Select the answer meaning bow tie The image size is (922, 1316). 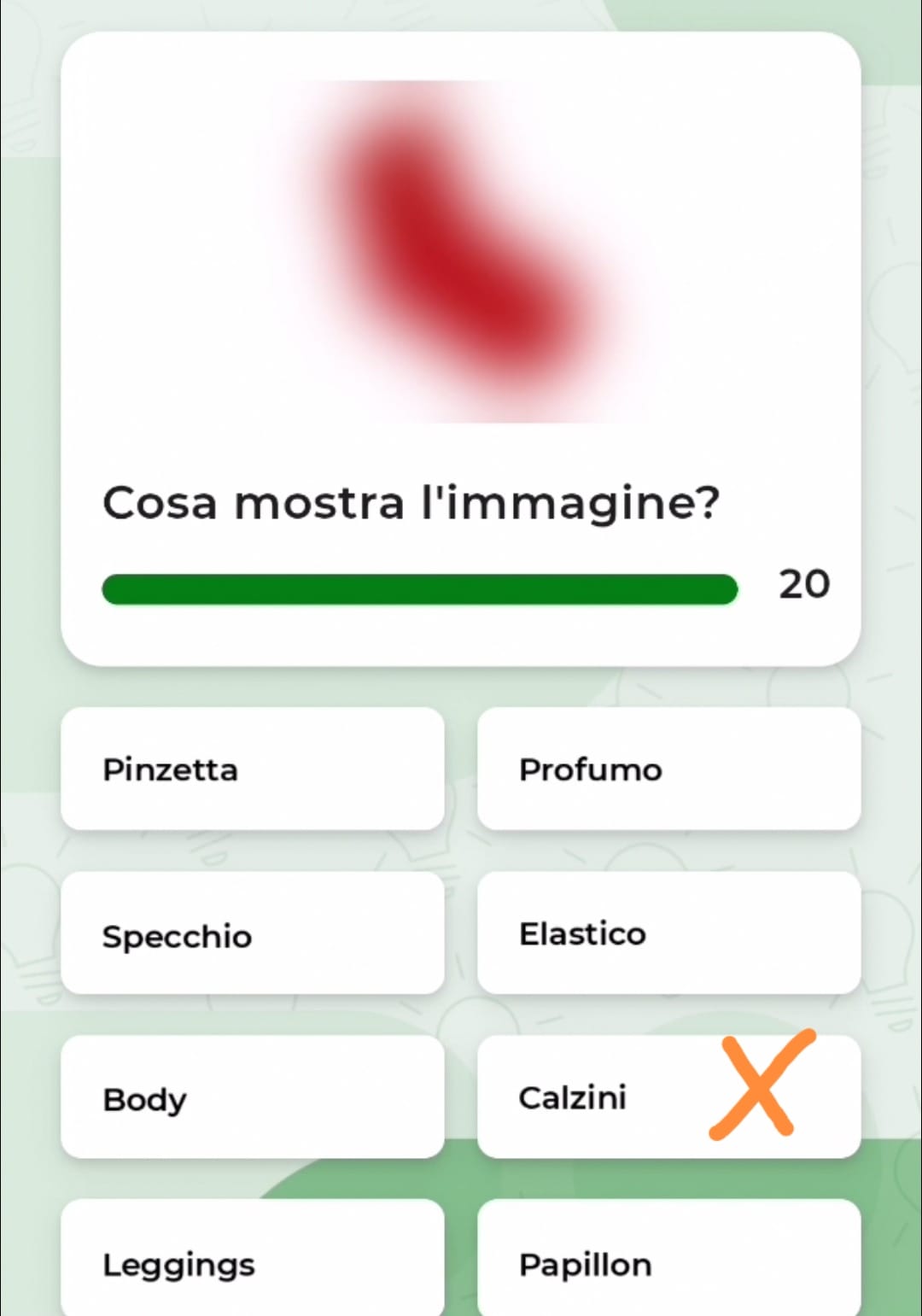(x=668, y=1260)
